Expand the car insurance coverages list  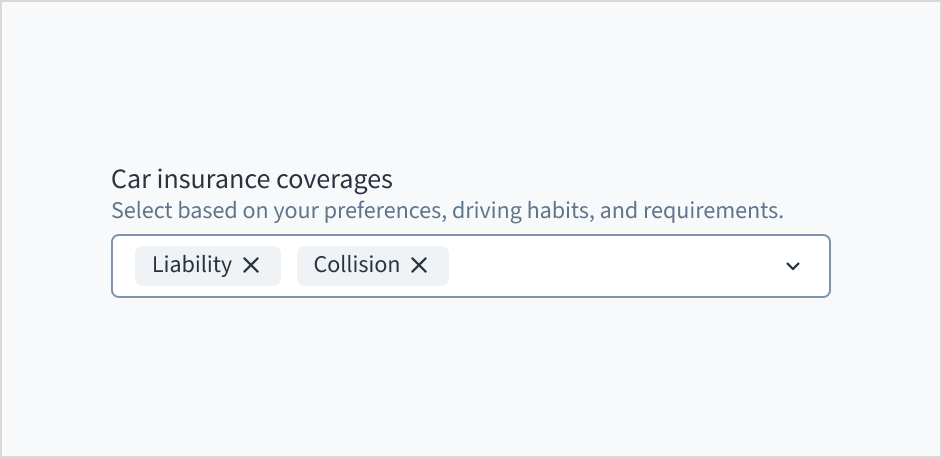pos(793,266)
